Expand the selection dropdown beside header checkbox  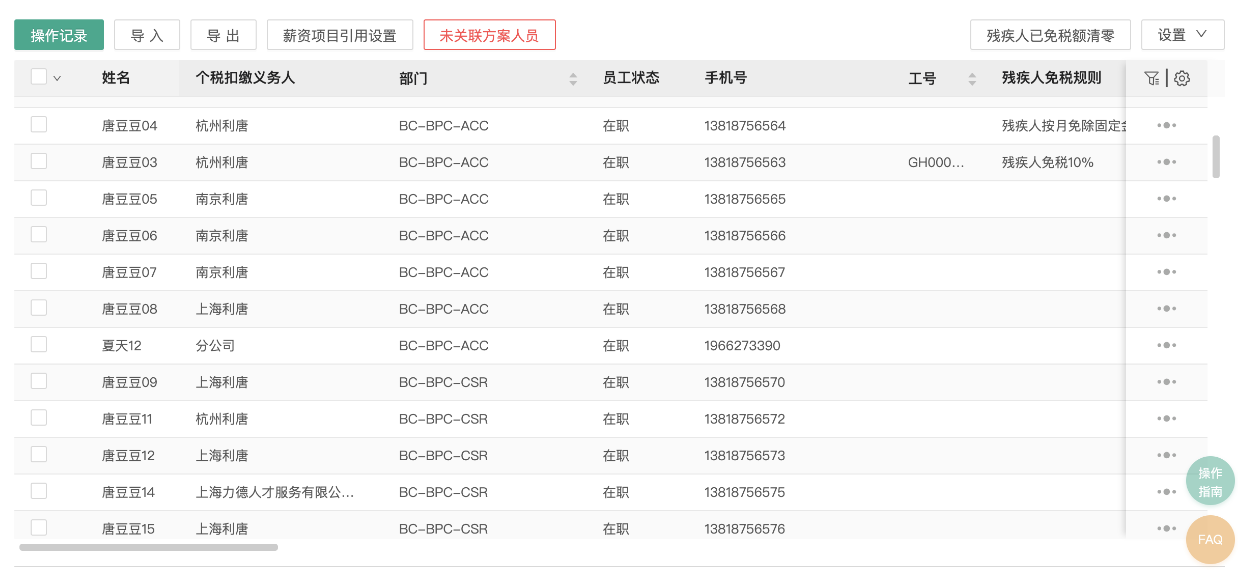(56, 78)
